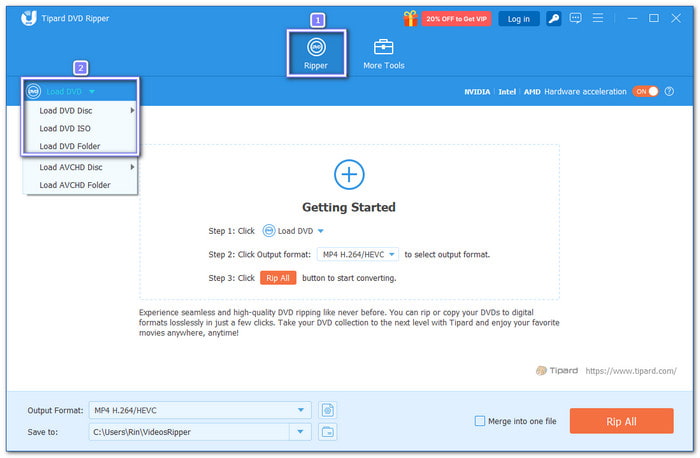Click the Log in button
The height and width of the screenshot is (458, 700).
point(518,18)
